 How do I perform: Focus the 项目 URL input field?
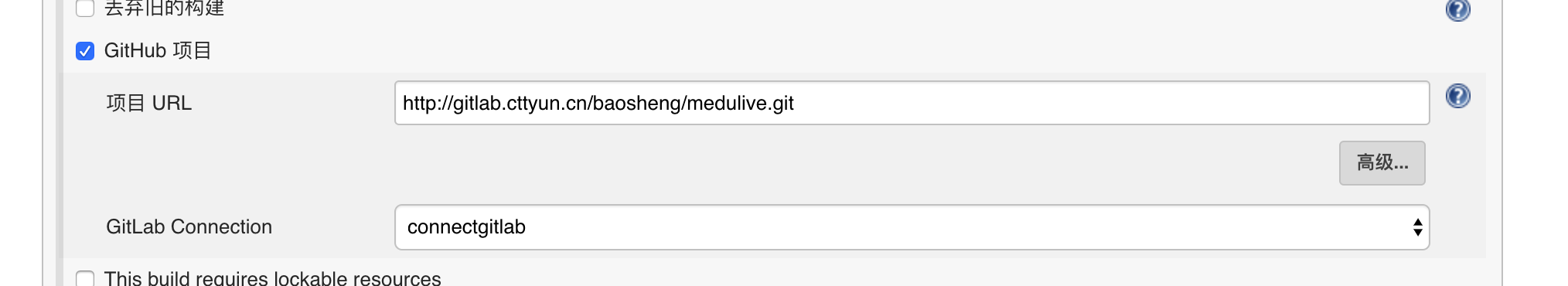912,103
